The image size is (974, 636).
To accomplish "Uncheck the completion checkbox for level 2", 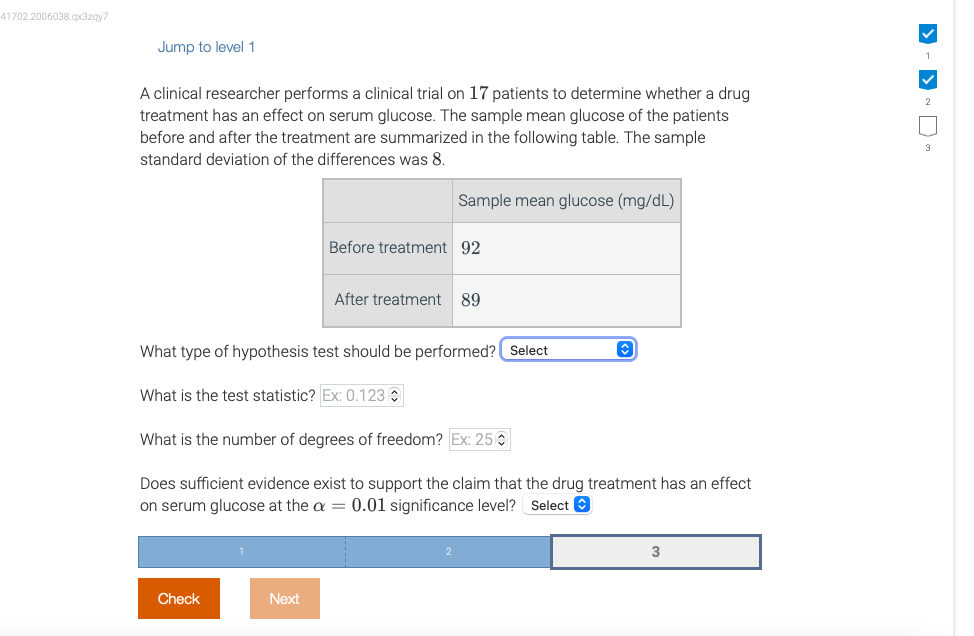I will click(x=927, y=79).
